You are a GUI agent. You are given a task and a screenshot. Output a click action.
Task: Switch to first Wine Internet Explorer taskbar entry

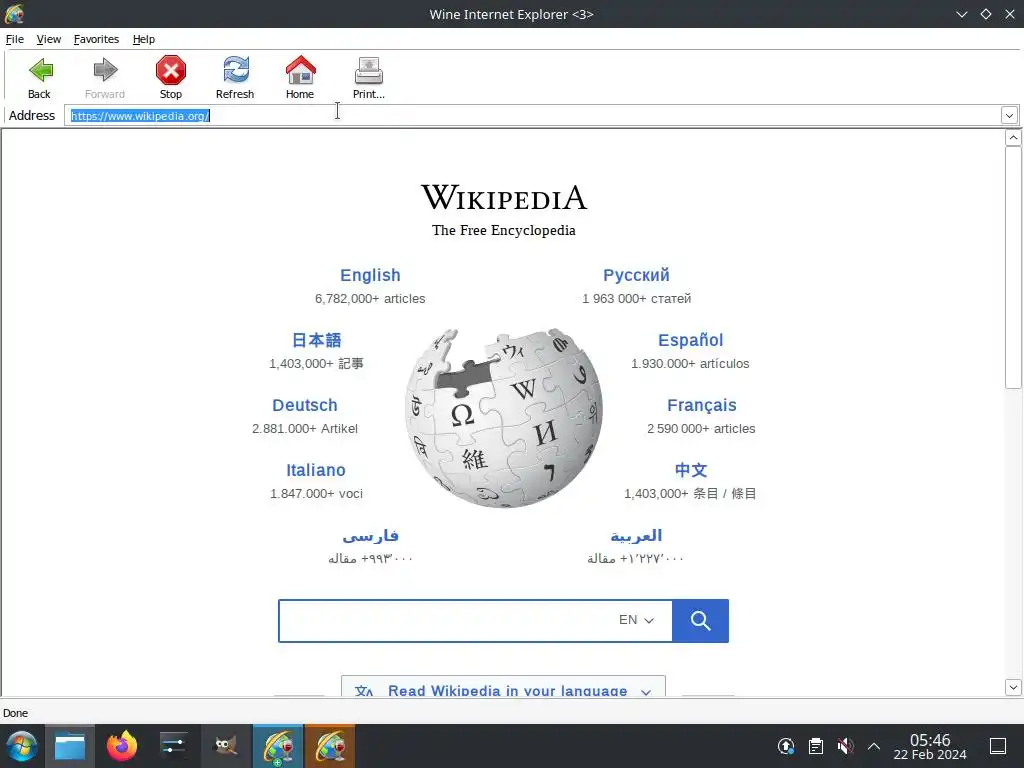[x=278, y=746]
